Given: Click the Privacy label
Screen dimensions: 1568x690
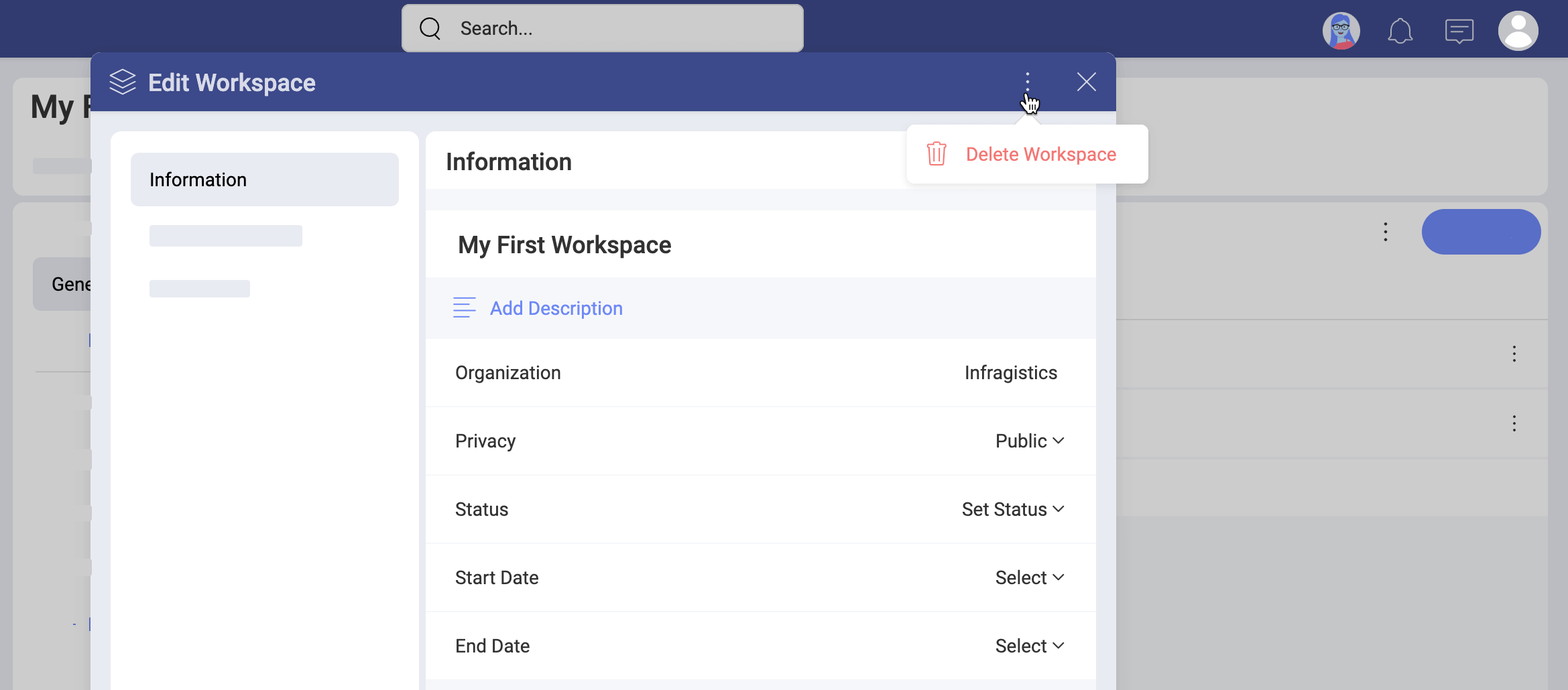Looking at the screenshot, I should 485,441.
